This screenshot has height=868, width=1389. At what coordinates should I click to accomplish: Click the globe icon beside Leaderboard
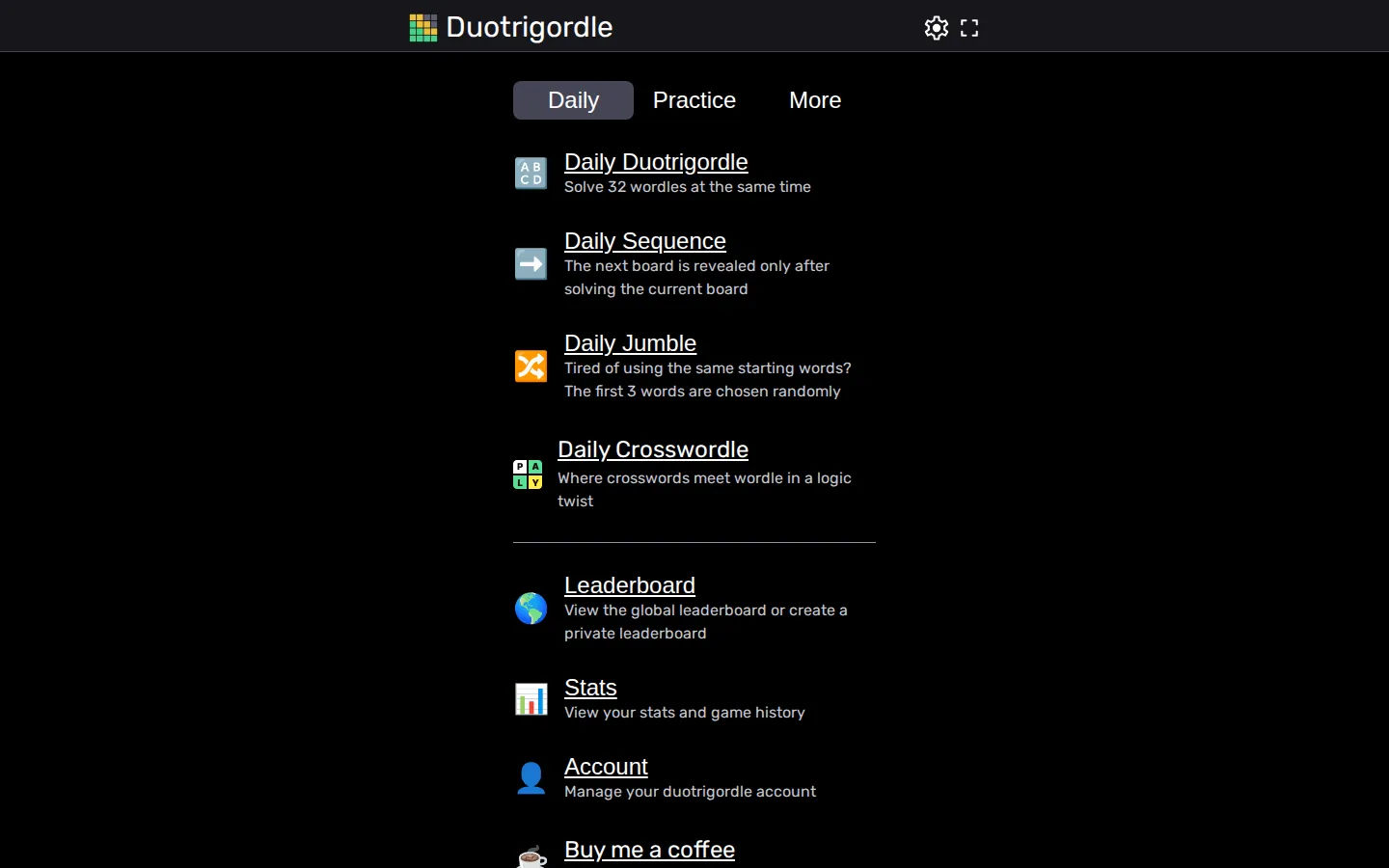pyautogui.click(x=531, y=609)
